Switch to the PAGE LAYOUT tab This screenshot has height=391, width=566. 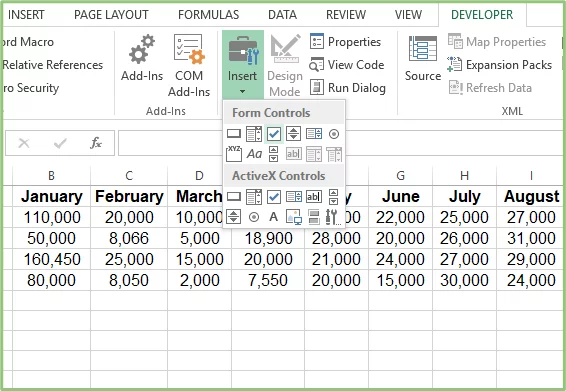tap(111, 15)
